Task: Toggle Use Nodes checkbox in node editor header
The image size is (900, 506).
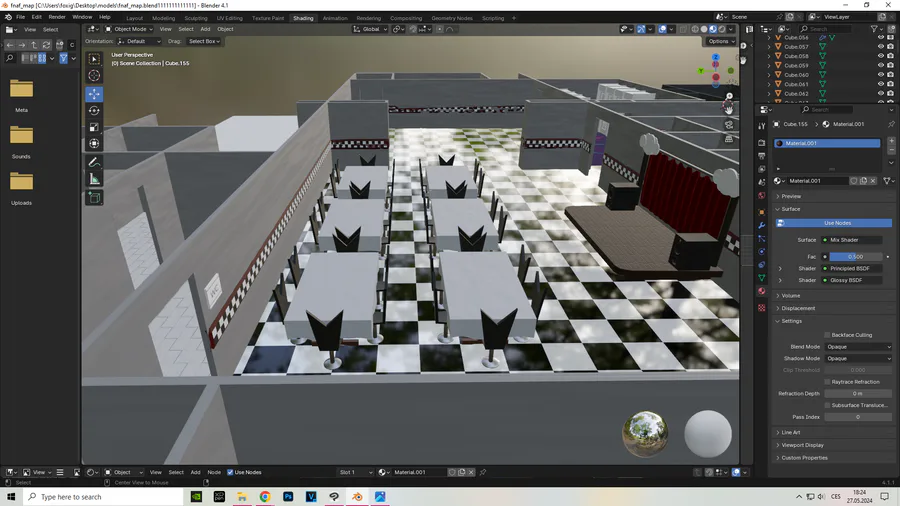Action: point(230,472)
